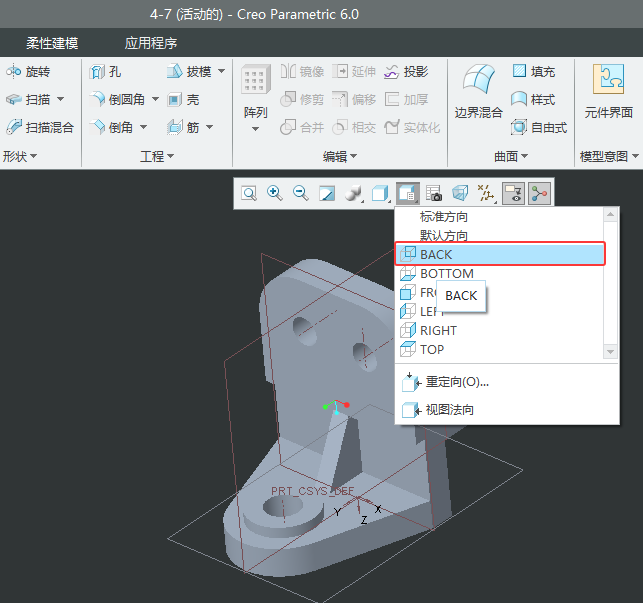Toggle the saved orientations button
The width and height of the screenshot is (643, 603).
[x=408, y=194]
